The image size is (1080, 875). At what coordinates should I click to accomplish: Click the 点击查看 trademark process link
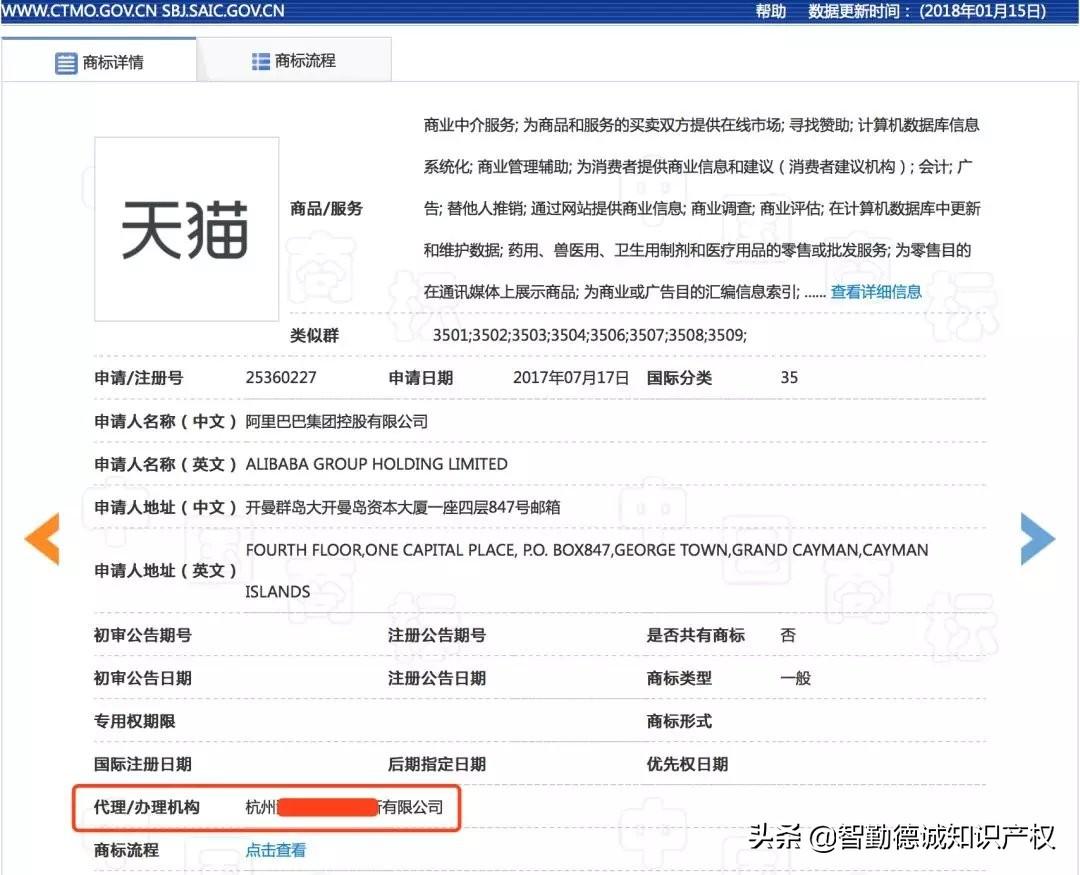[276, 850]
